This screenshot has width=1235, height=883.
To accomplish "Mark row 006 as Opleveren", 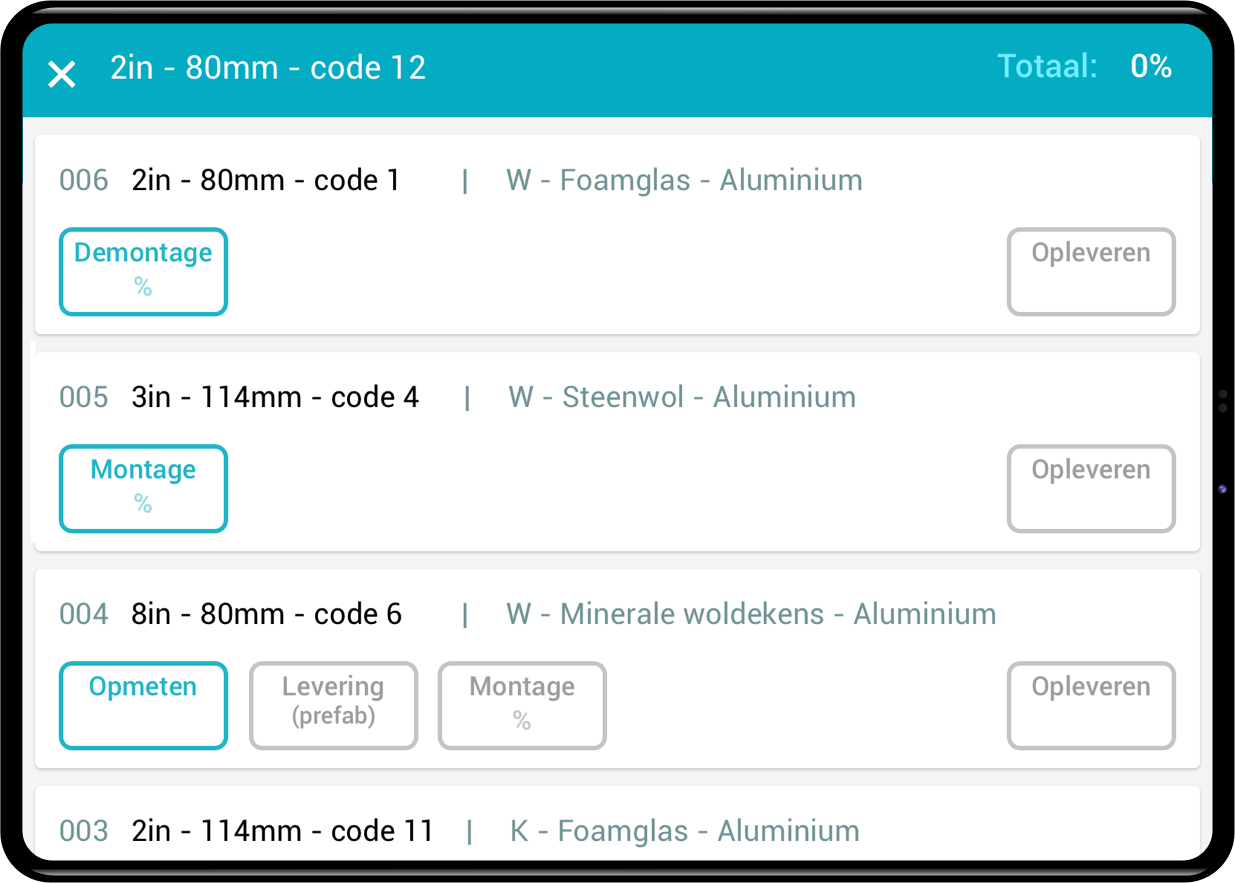I will pos(1091,272).
